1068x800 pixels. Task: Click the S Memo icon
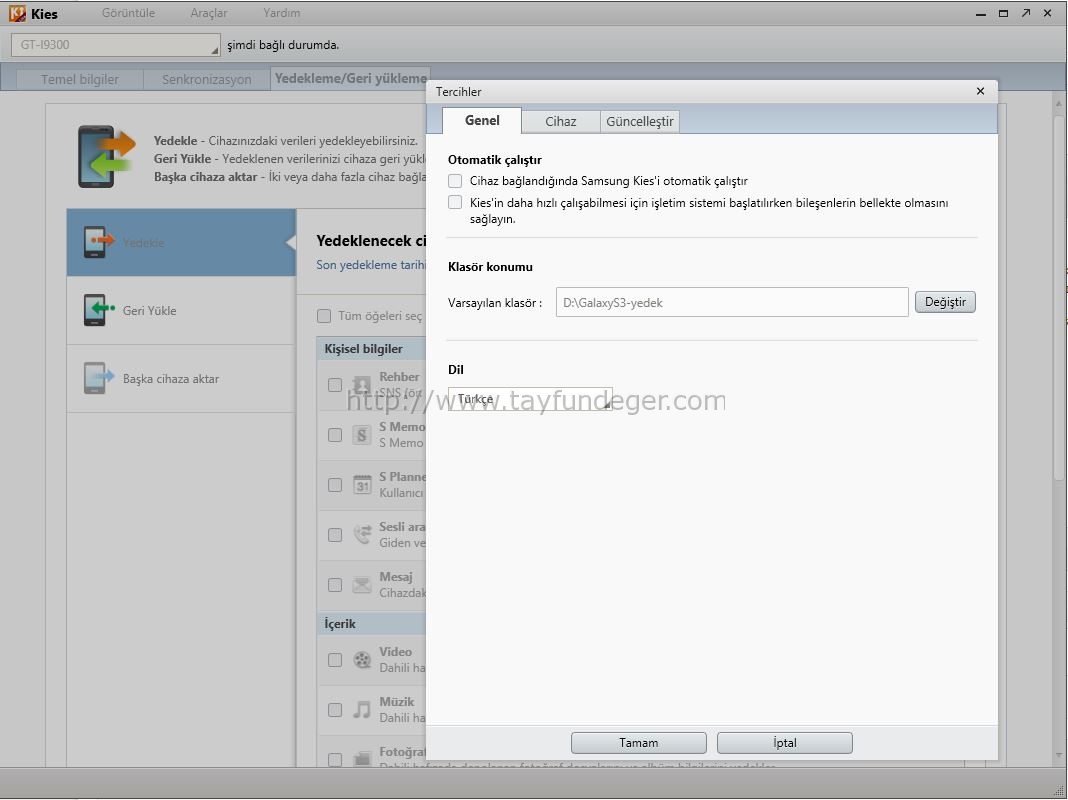362,435
